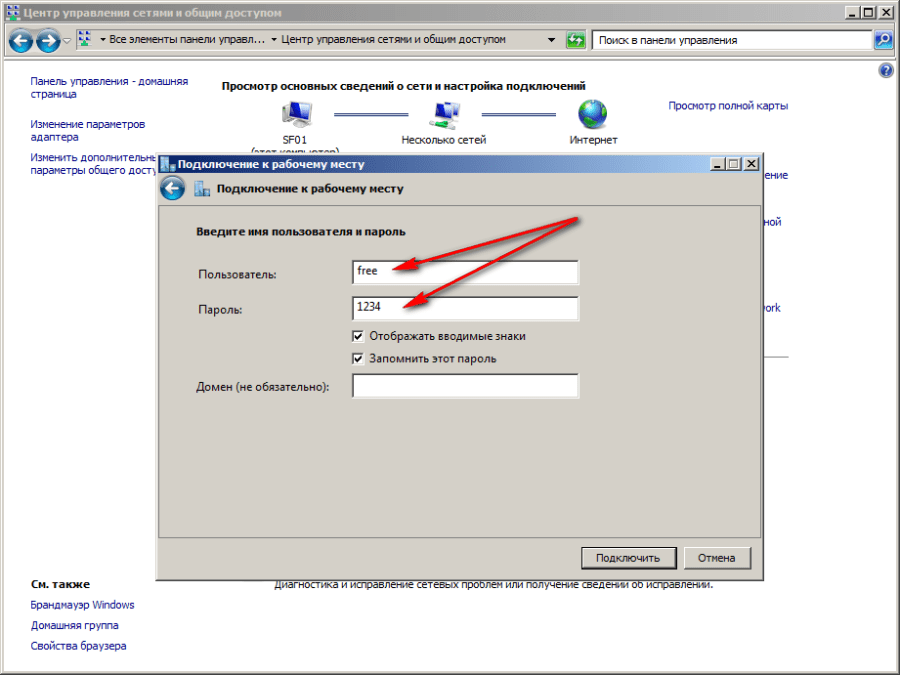The image size is (900, 675).
Task: Click the Explorer back navigation arrow
Action: click(21, 41)
